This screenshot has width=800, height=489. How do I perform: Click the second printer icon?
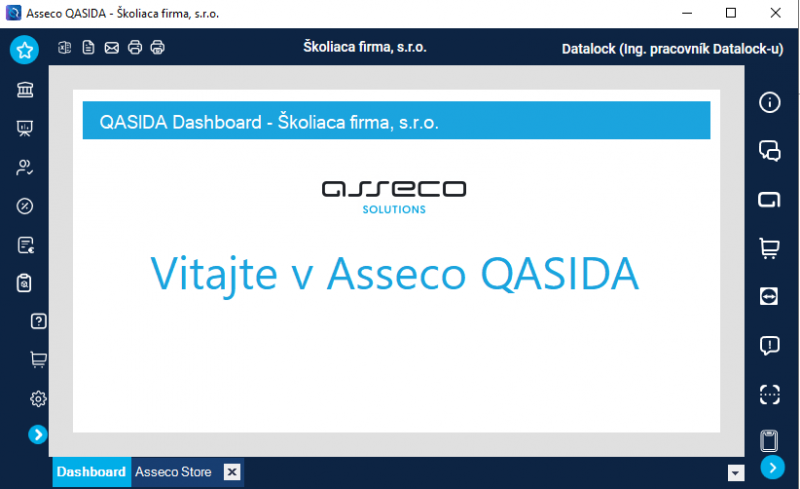(x=158, y=47)
